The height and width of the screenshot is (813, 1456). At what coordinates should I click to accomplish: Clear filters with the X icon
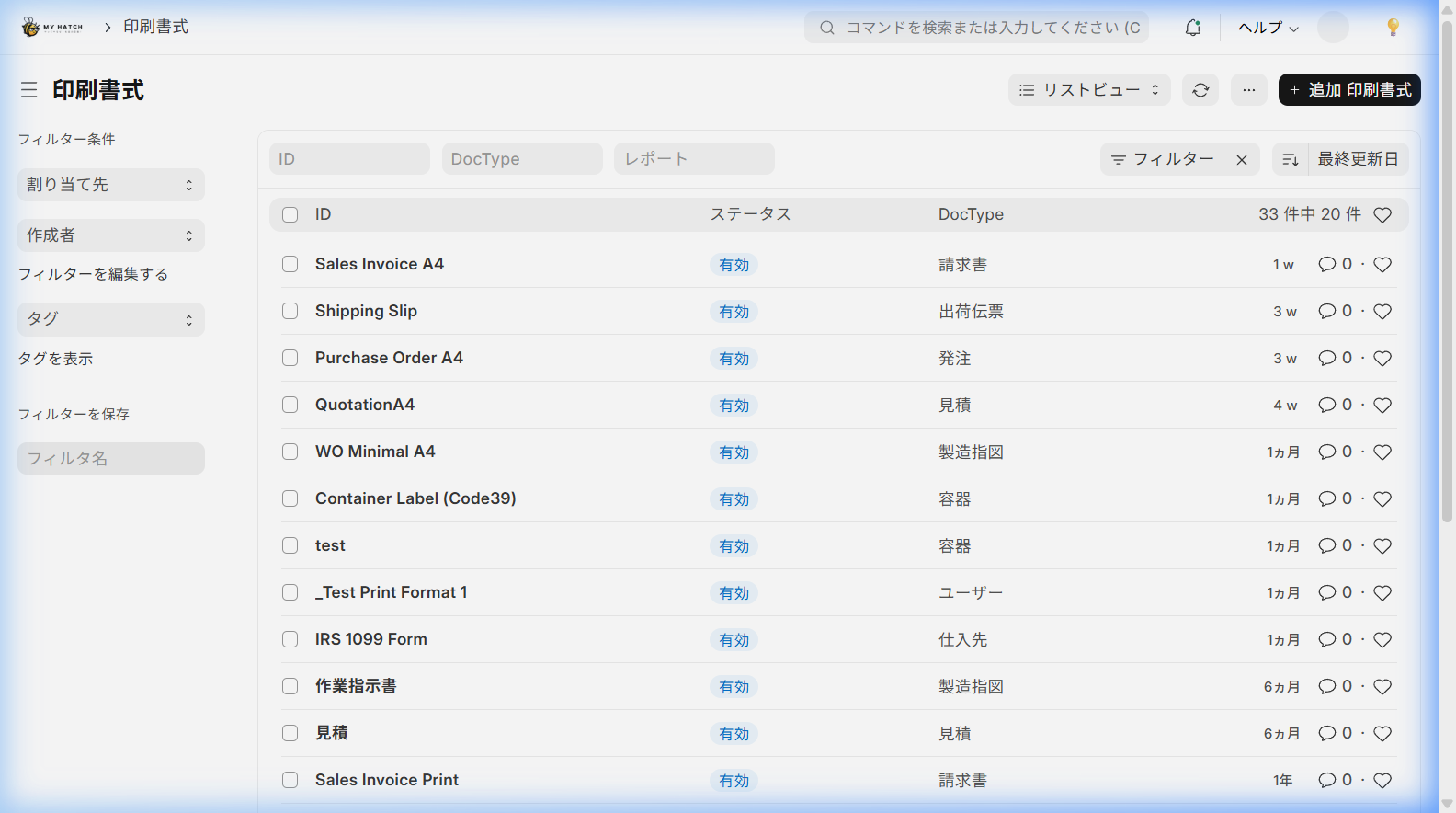[x=1241, y=159]
